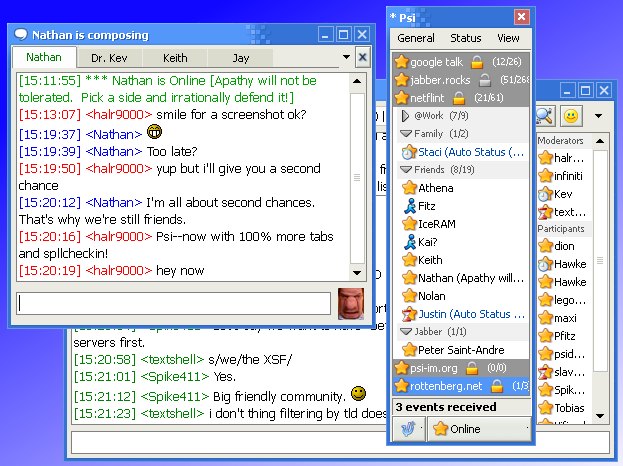Collapse the Jabber contact group
The image size is (623, 466).
(x=406, y=331)
